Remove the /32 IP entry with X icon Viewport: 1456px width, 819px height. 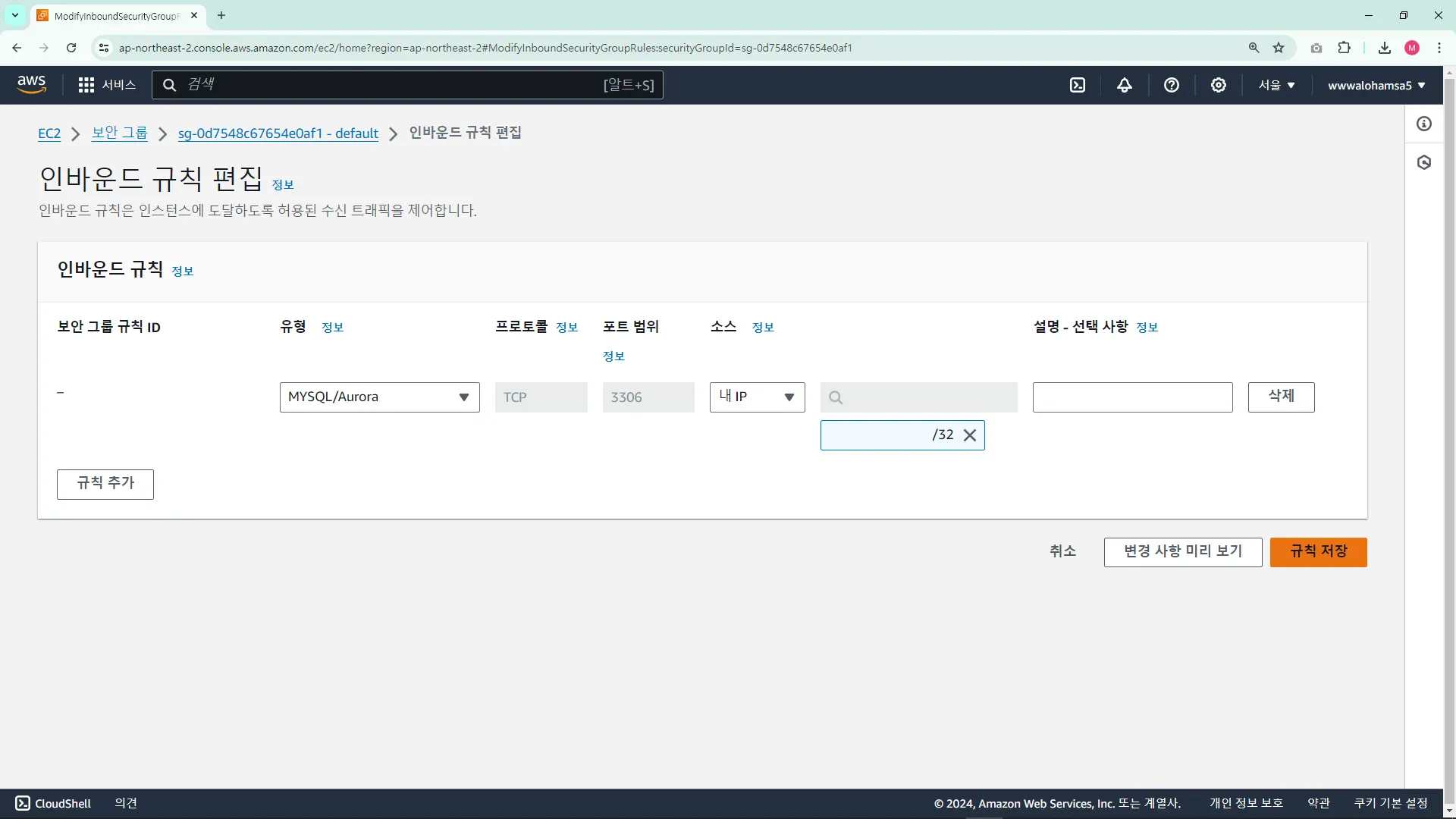[x=969, y=435]
